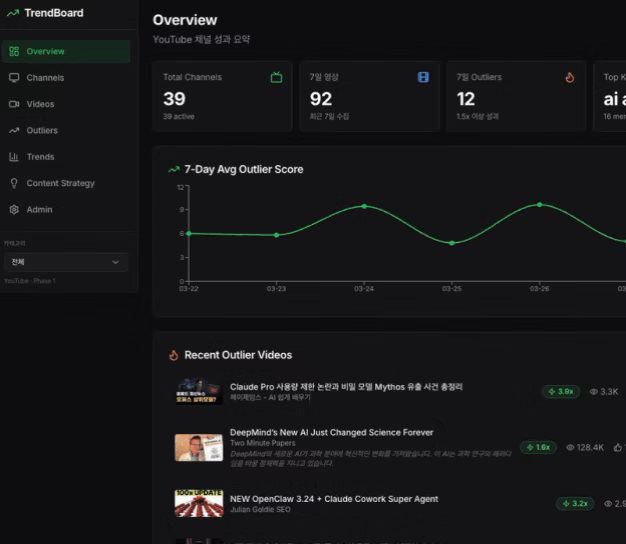The height and width of the screenshot is (544, 626).
Task: Click the Outliers trend-line icon
Action: [x=14, y=131]
